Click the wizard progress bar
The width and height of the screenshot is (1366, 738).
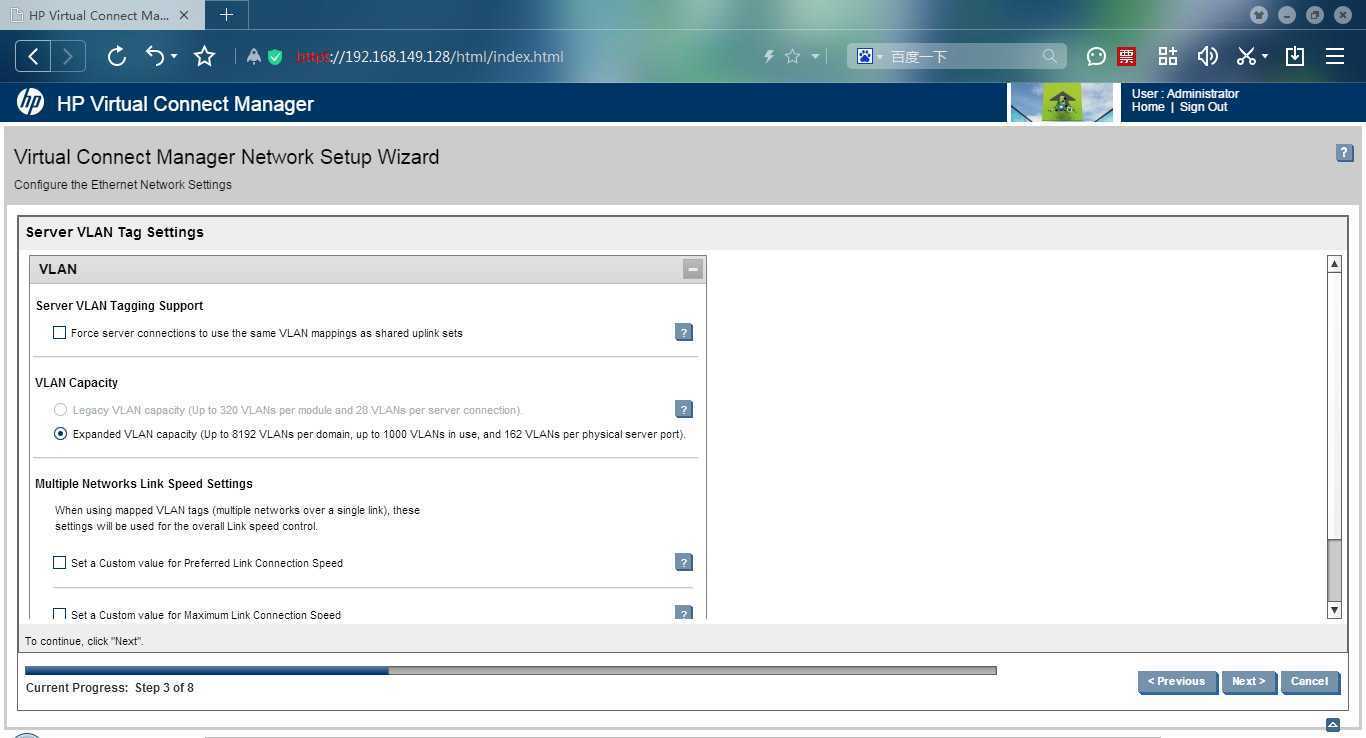511,671
